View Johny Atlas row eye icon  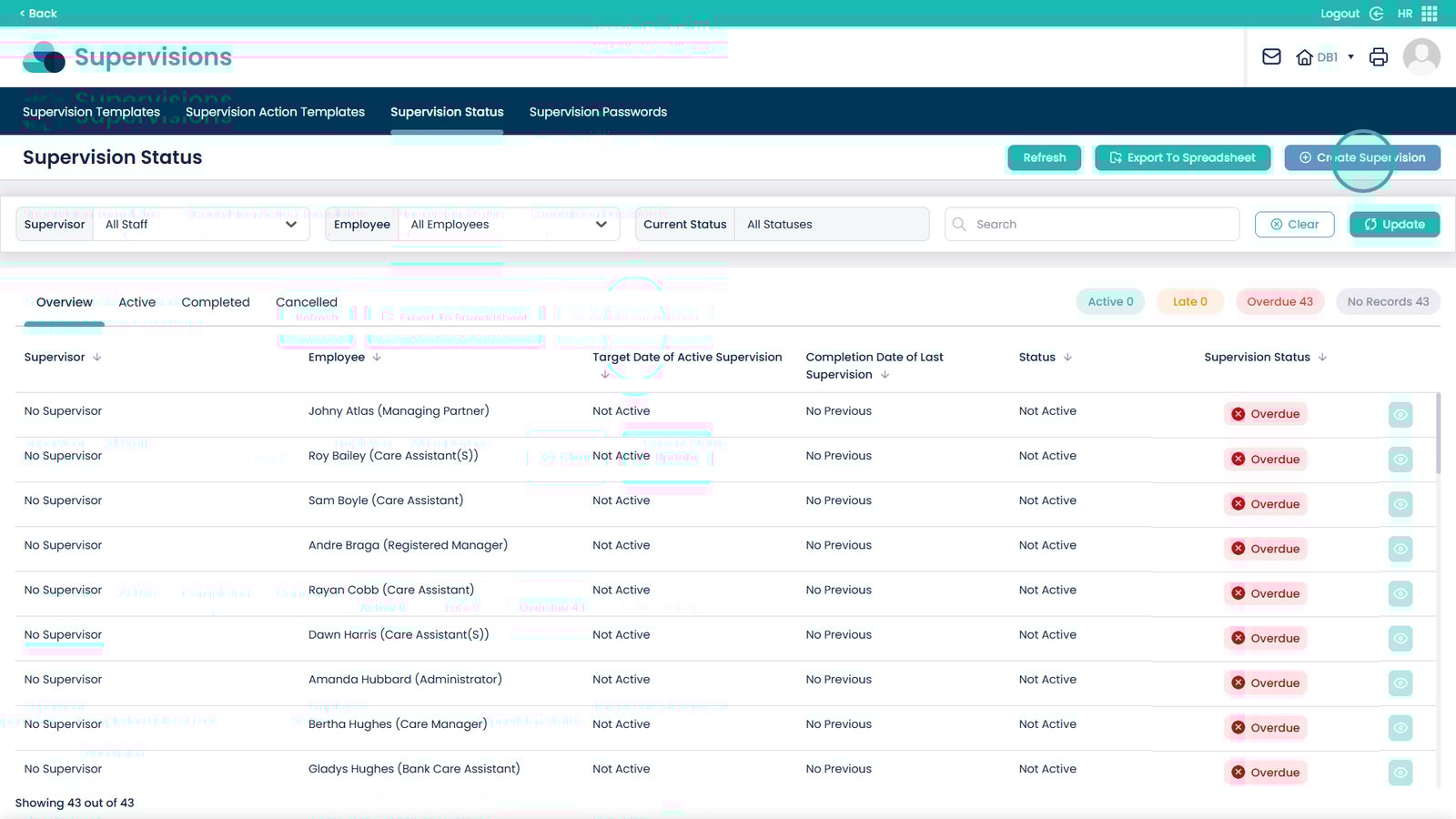point(1400,414)
